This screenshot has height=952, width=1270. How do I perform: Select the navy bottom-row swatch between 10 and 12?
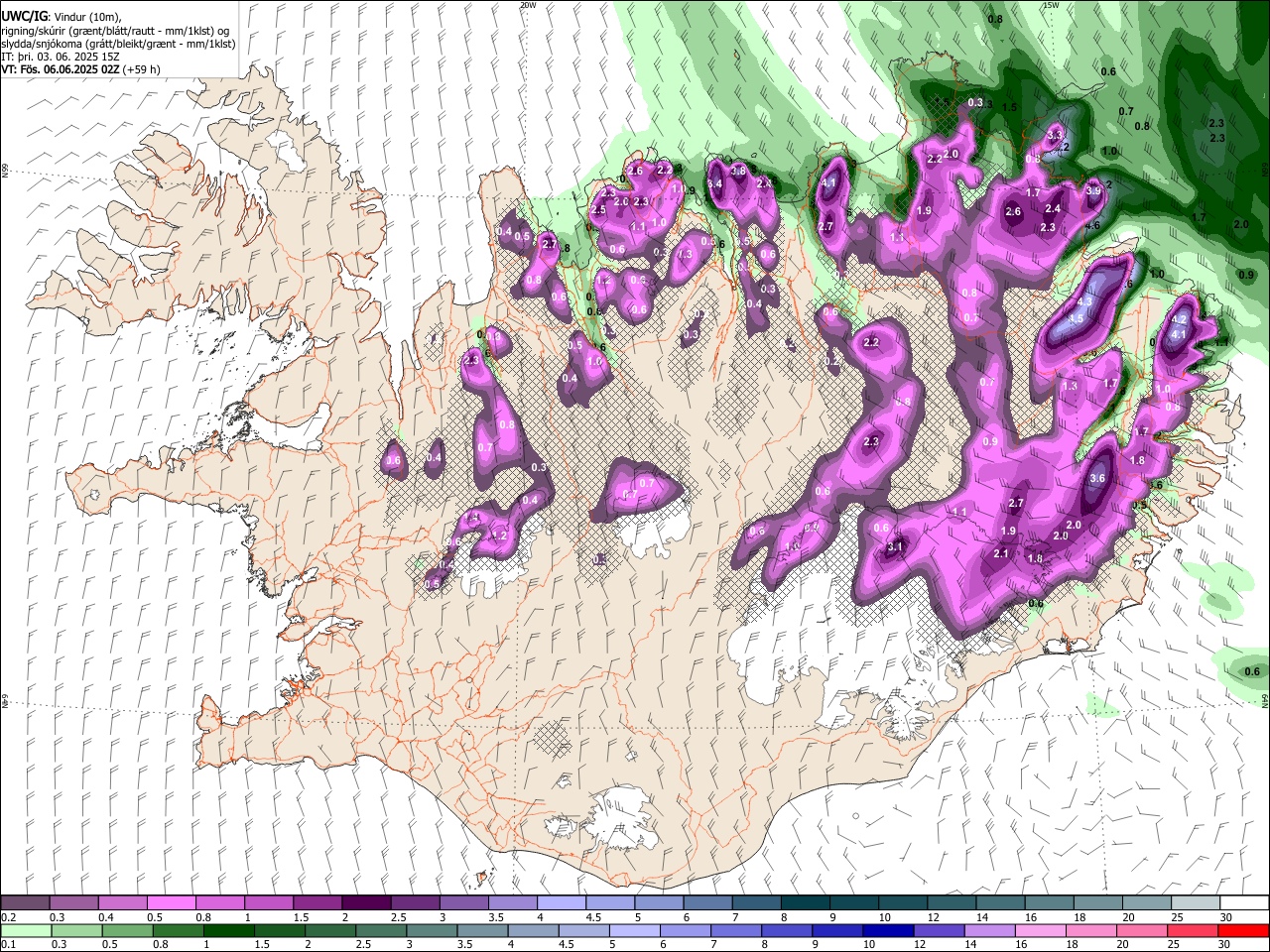(888, 930)
